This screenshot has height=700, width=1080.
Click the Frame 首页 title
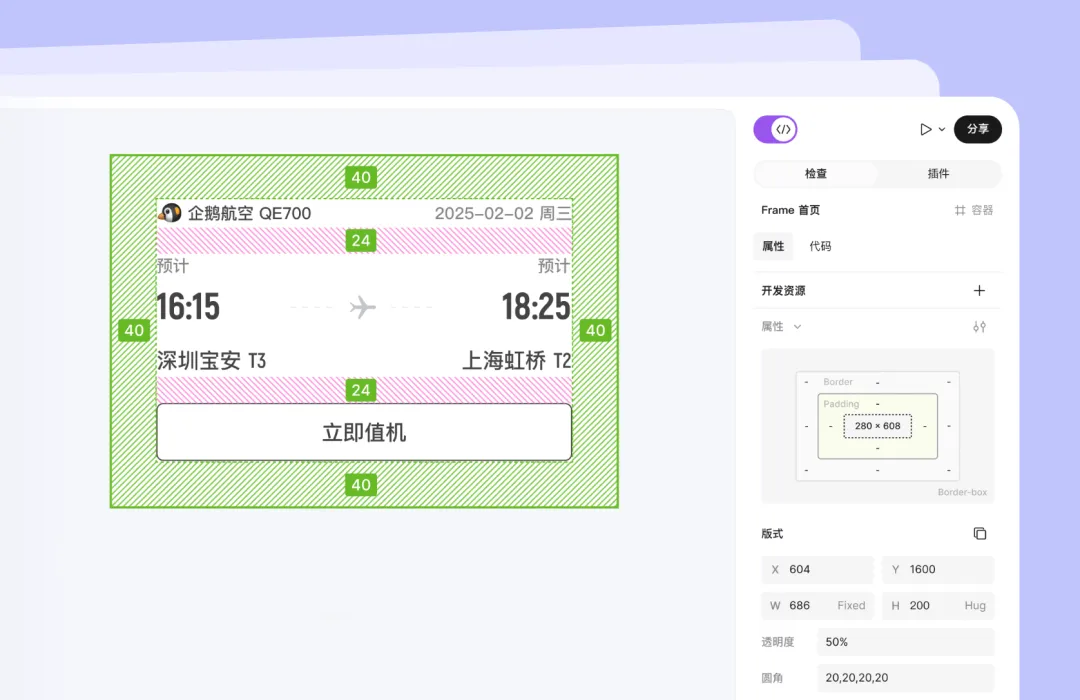pyautogui.click(x=790, y=210)
